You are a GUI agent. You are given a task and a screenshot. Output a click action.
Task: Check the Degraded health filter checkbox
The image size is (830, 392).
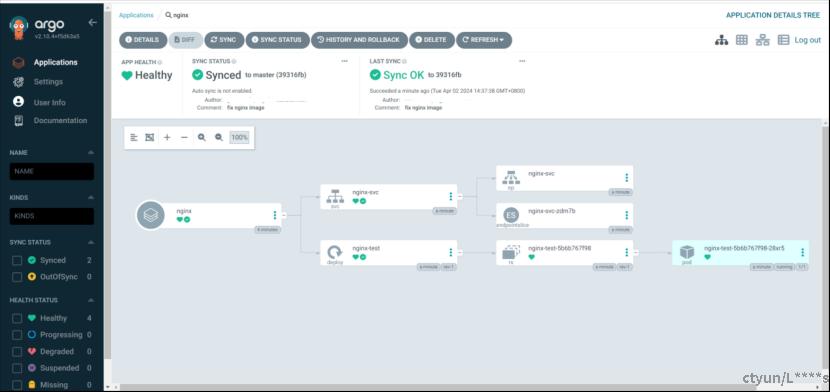click(x=17, y=351)
